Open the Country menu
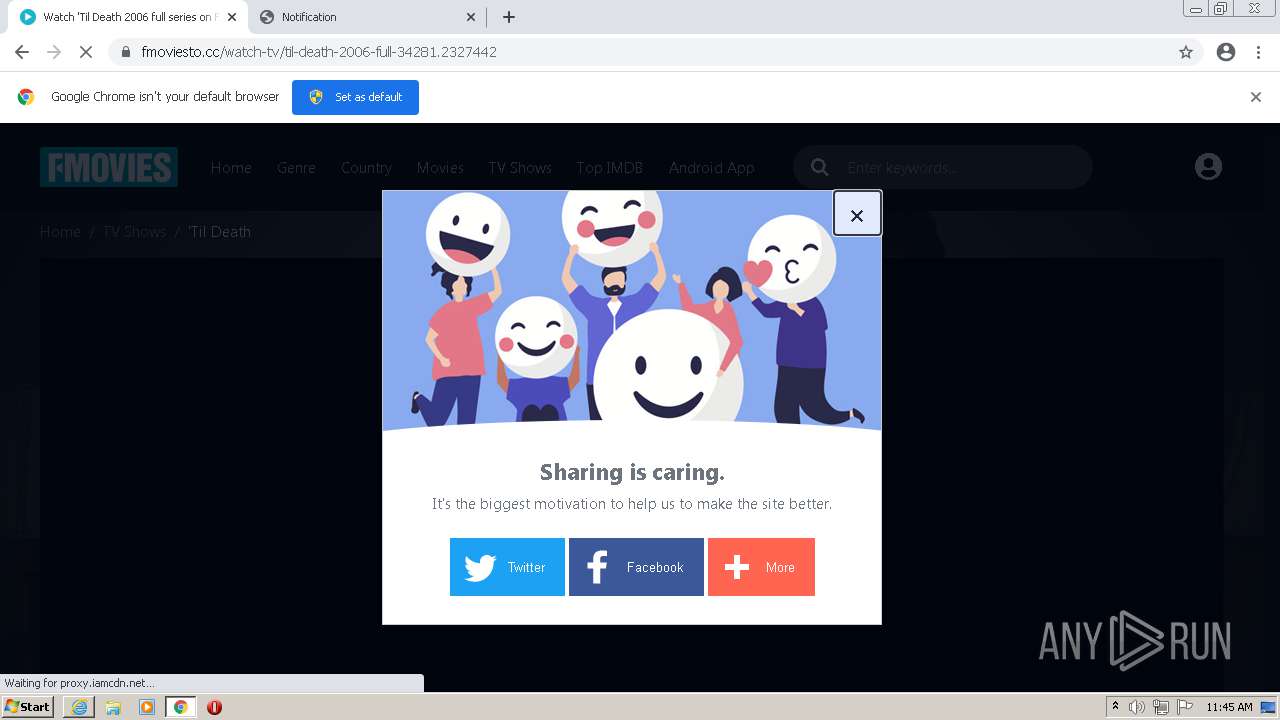Image resolution: width=1280 pixels, height=720 pixels. click(x=366, y=168)
